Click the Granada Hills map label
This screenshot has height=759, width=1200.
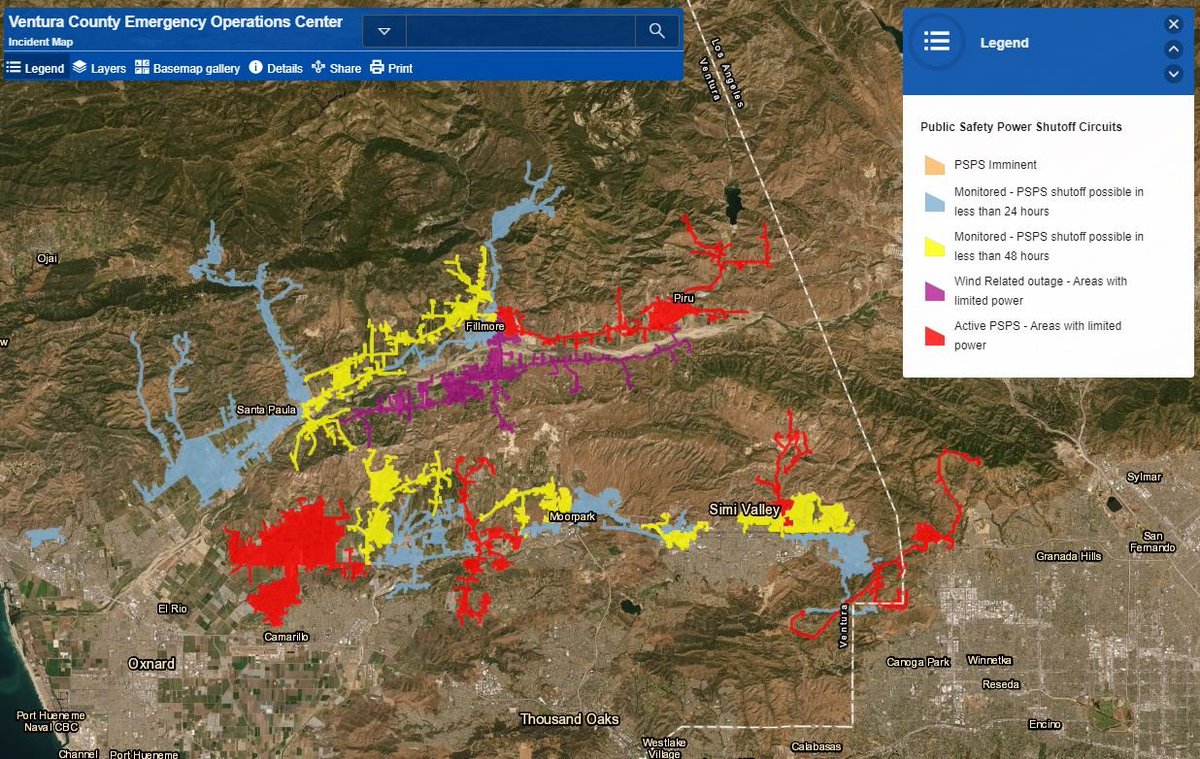(x=1069, y=556)
